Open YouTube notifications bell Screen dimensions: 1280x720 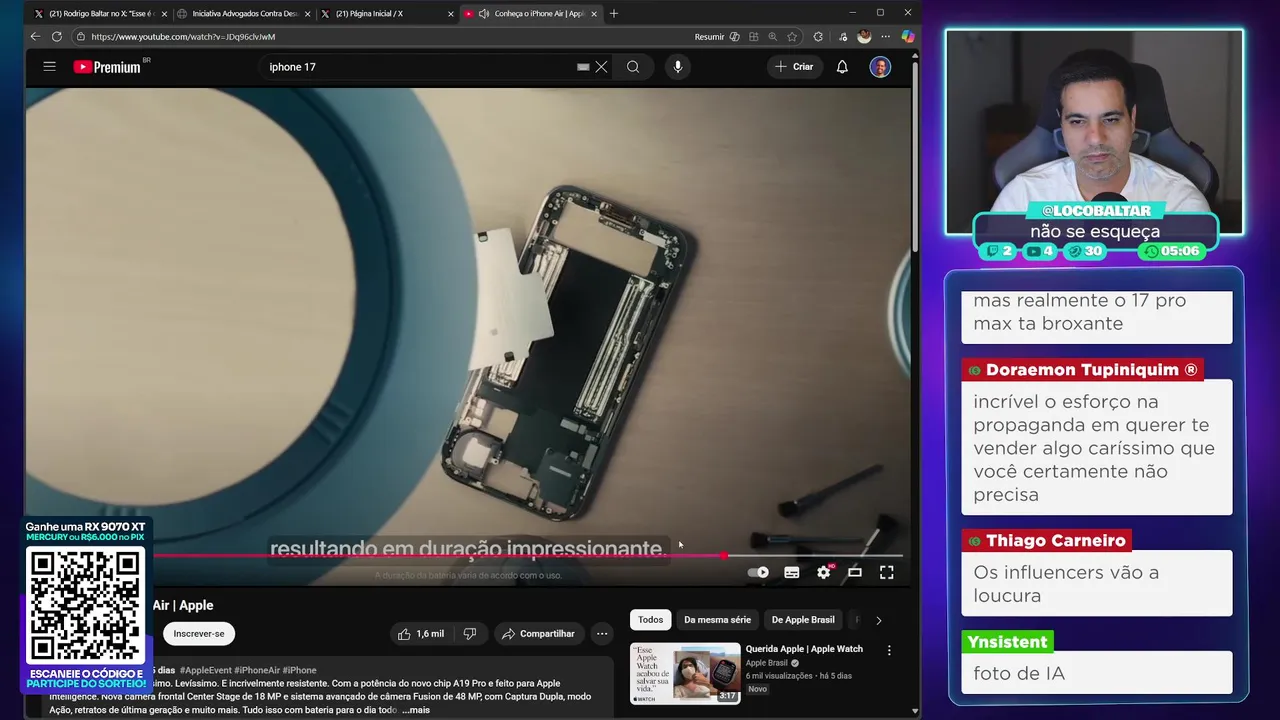(x=842, y=67)
